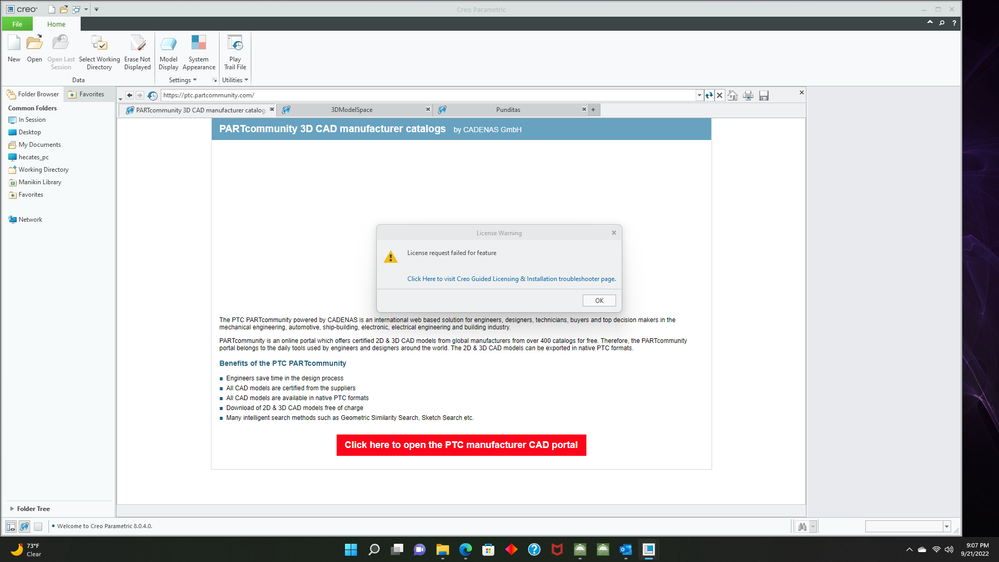
Task: Click OK in the License Warning dialog
Action: pyautogui.click(x=599, y=300)
